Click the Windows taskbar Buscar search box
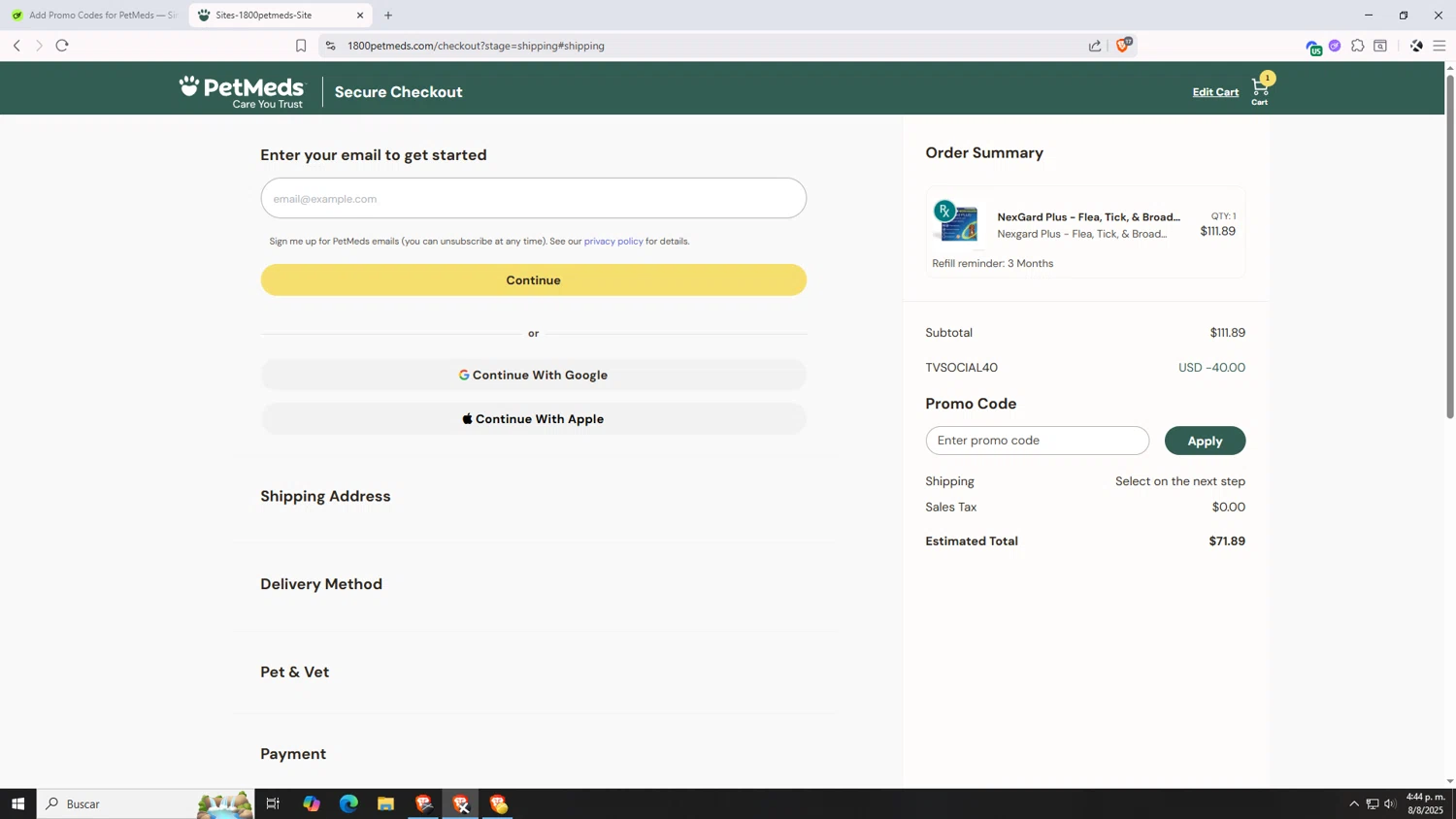This screenshot has width=1456, height=819. (x=146, y=803)
